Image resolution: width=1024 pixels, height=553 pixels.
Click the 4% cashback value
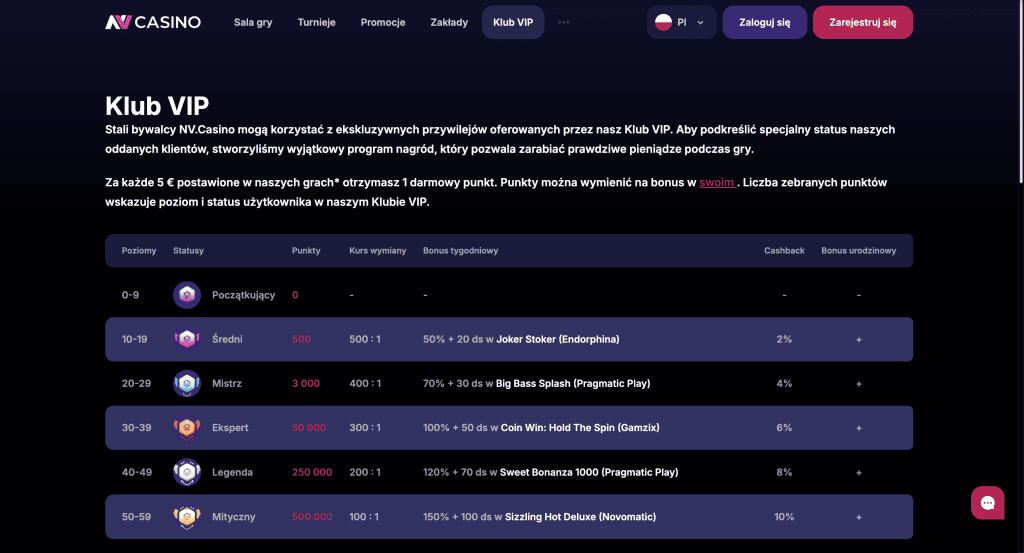784,384
